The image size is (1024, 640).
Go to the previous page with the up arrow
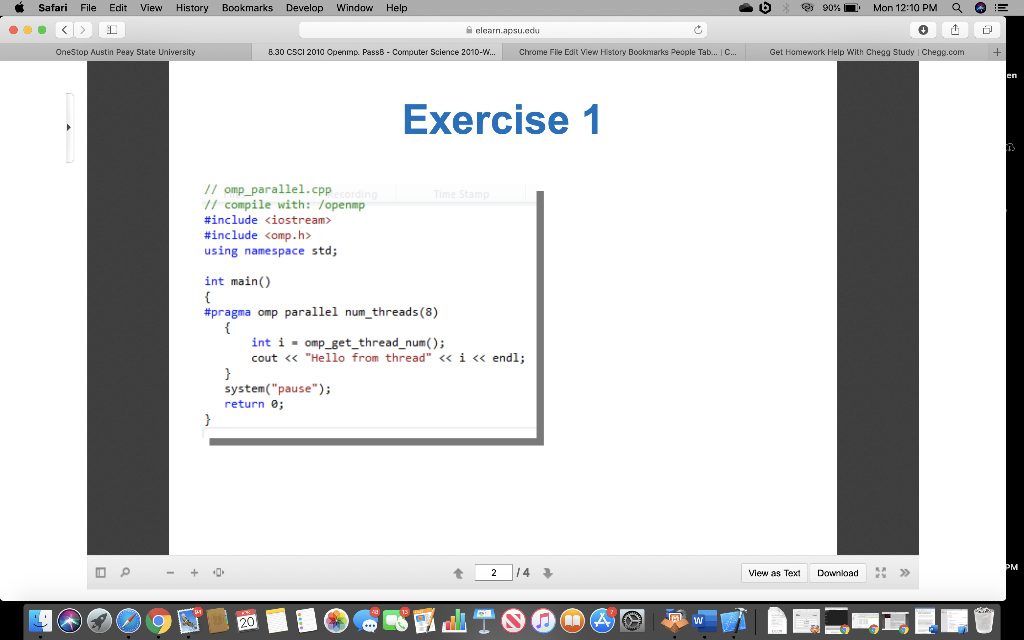click(457, 572)
